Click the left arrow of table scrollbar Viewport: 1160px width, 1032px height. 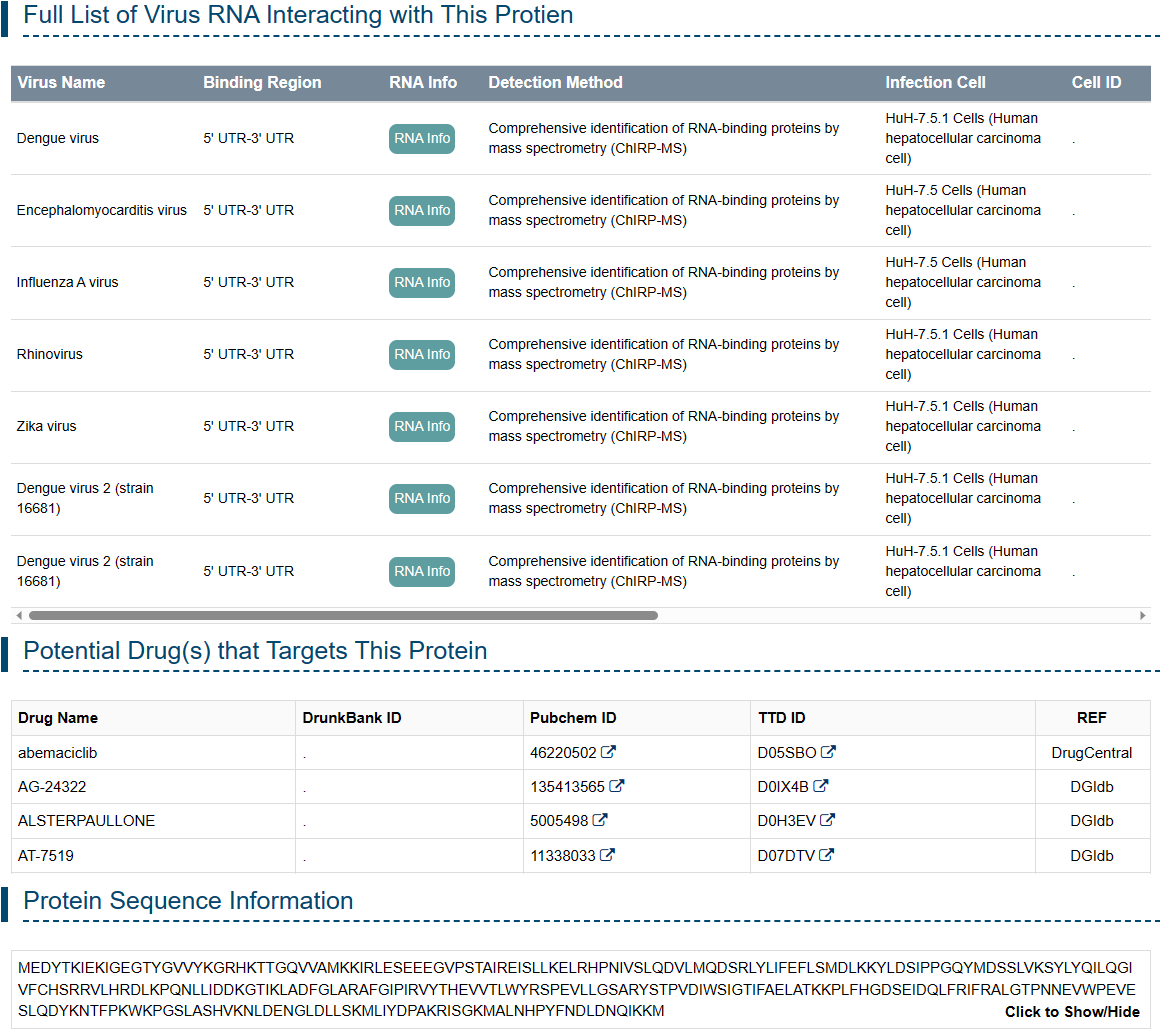point(18,616)
